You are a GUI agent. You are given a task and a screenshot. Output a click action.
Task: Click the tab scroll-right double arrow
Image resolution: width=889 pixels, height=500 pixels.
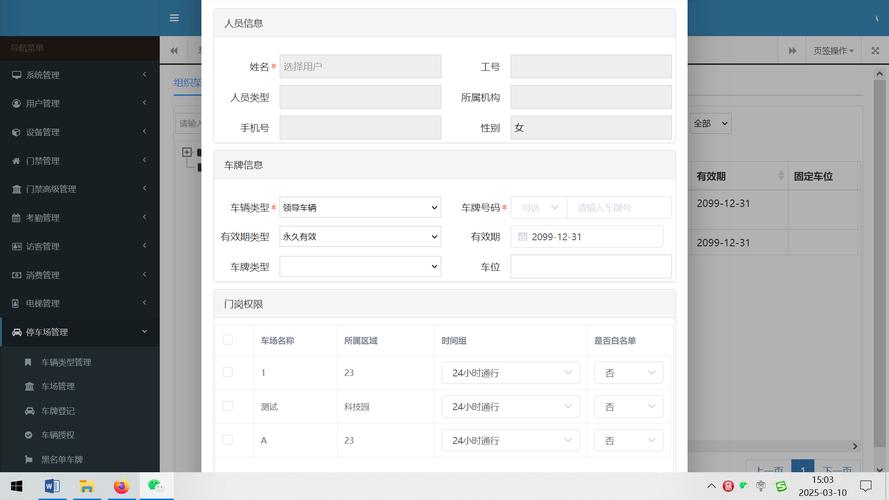click(x=793, y=50)
